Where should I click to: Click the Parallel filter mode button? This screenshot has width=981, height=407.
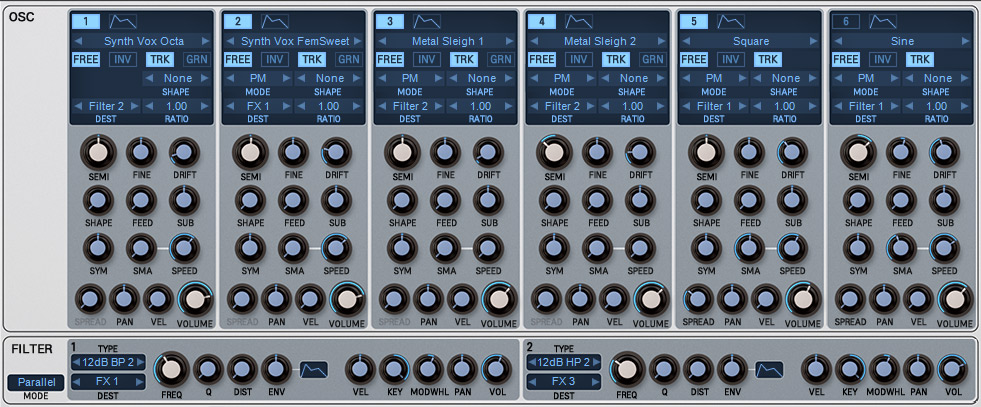[x=35, y=382]
